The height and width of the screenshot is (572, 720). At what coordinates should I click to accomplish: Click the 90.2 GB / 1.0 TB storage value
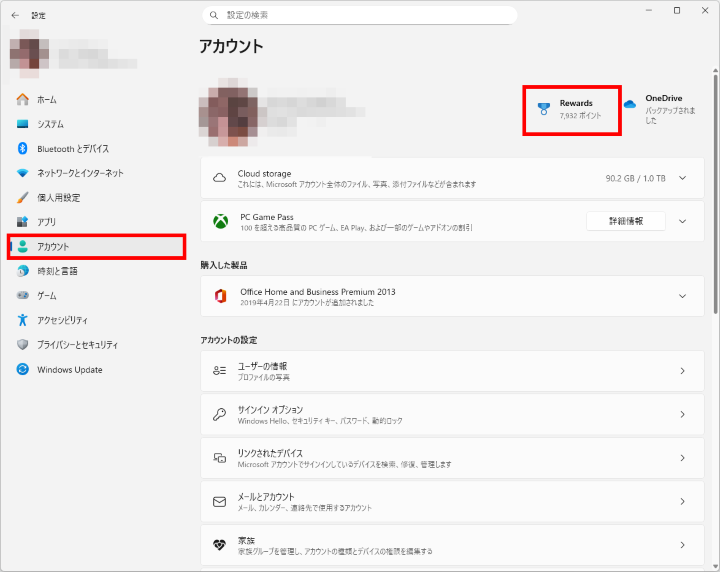[635, 178]
